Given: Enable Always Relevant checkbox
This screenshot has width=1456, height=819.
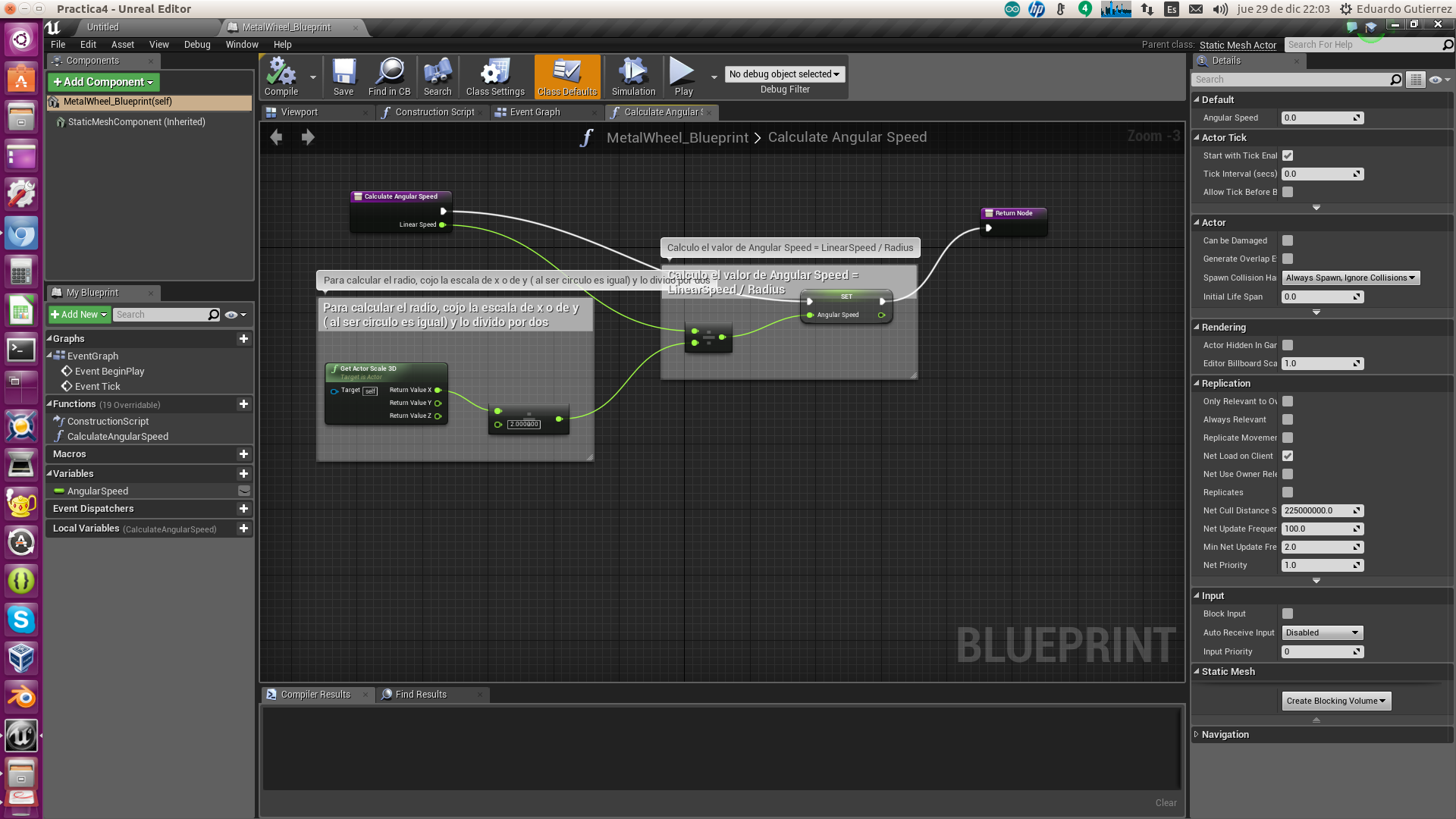Looking at the screenshot, I should [x=1288, y=419].
